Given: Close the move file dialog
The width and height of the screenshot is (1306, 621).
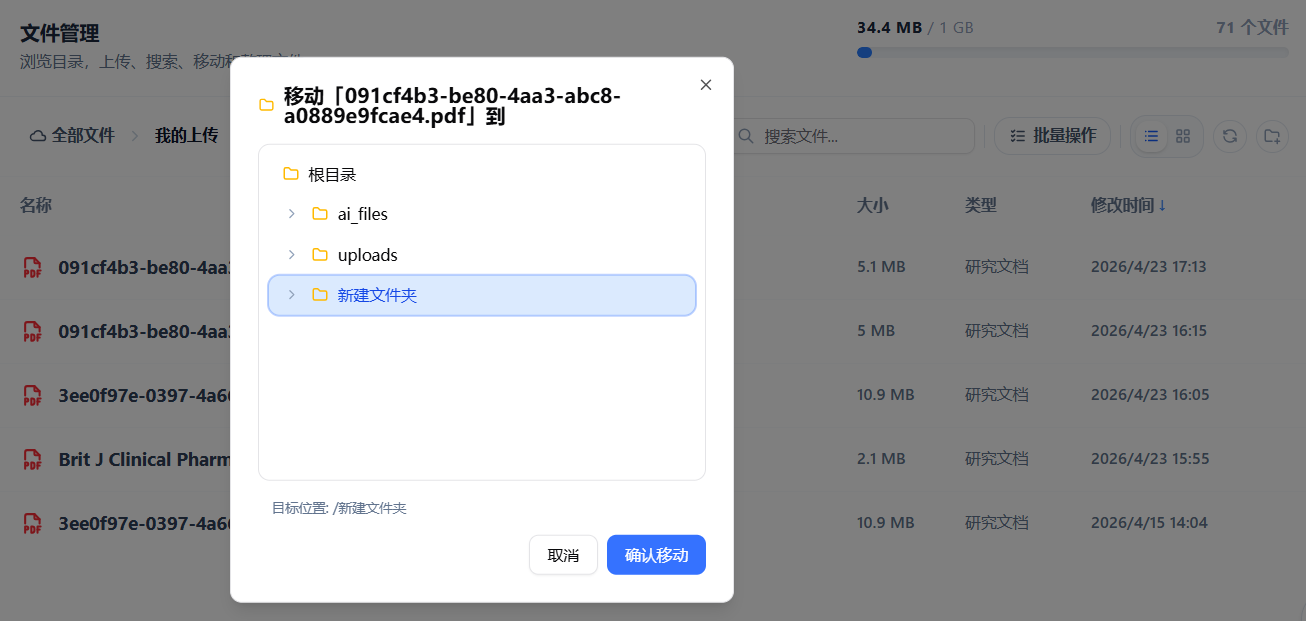Looking at the screenshot, I should coord(706,85).
